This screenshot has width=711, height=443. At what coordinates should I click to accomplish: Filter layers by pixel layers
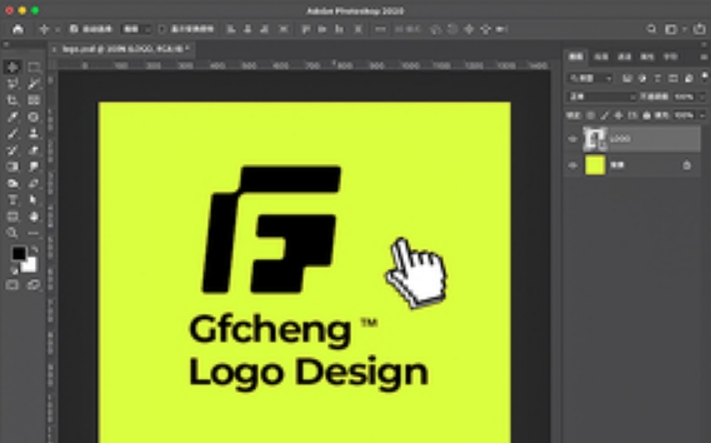click(627, 78)
